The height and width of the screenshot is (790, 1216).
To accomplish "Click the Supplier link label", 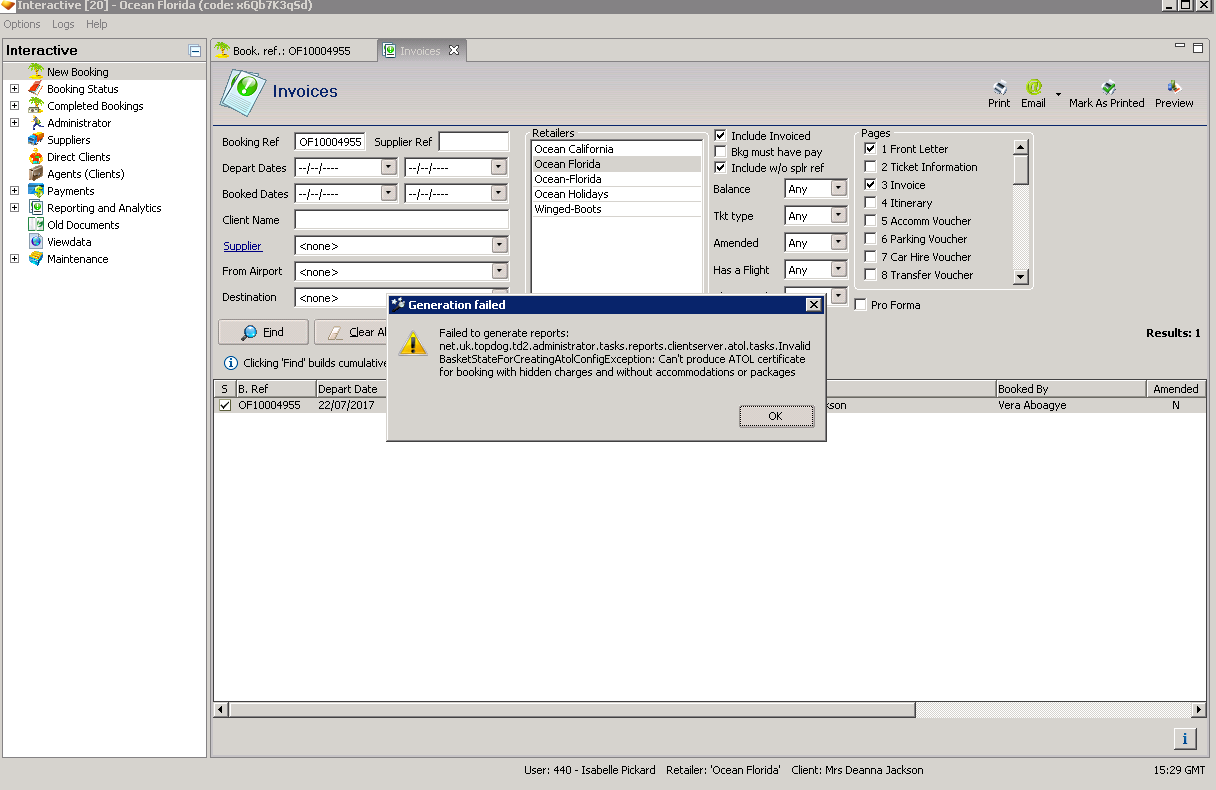I will [x=242, y=246].
